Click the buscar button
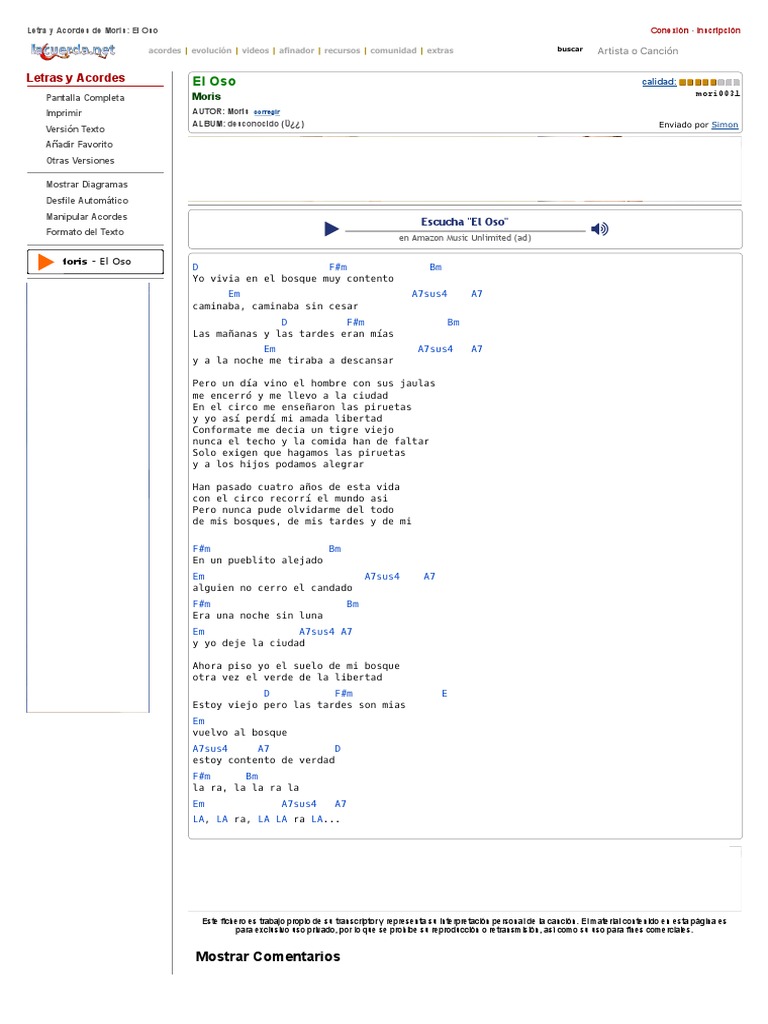768x1024 pixels. (x=569, y=49)
